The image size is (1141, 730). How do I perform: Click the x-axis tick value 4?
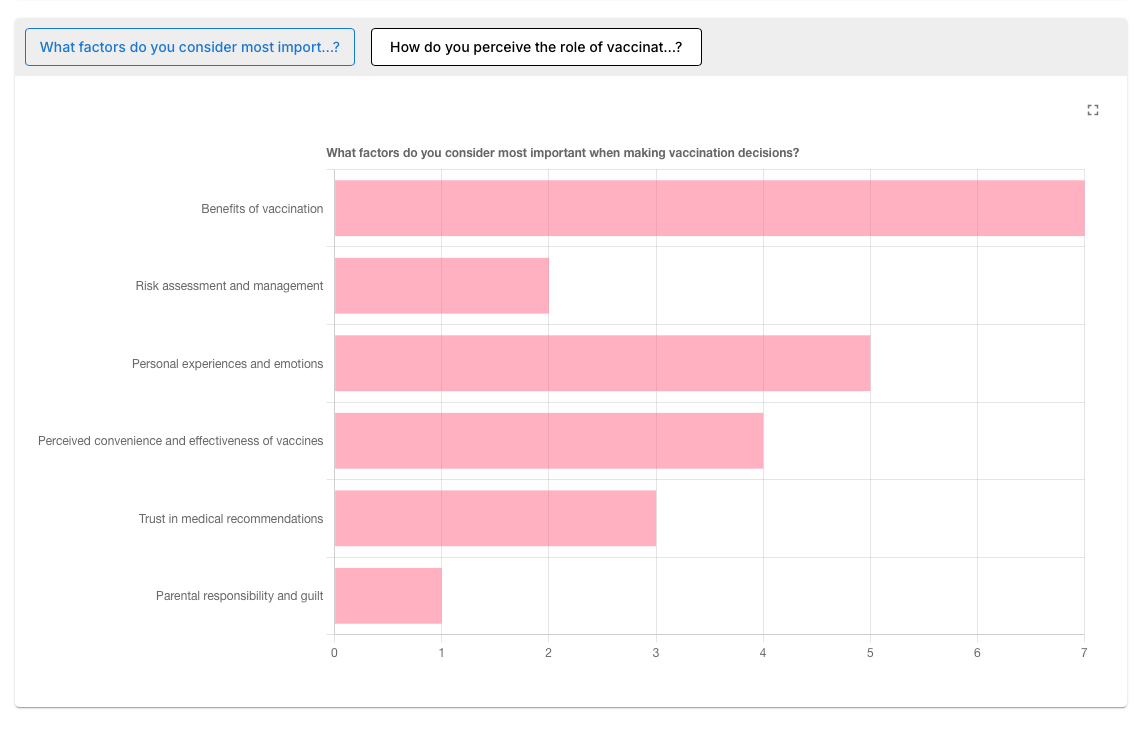pyautogui.click(x=763, y=653)
